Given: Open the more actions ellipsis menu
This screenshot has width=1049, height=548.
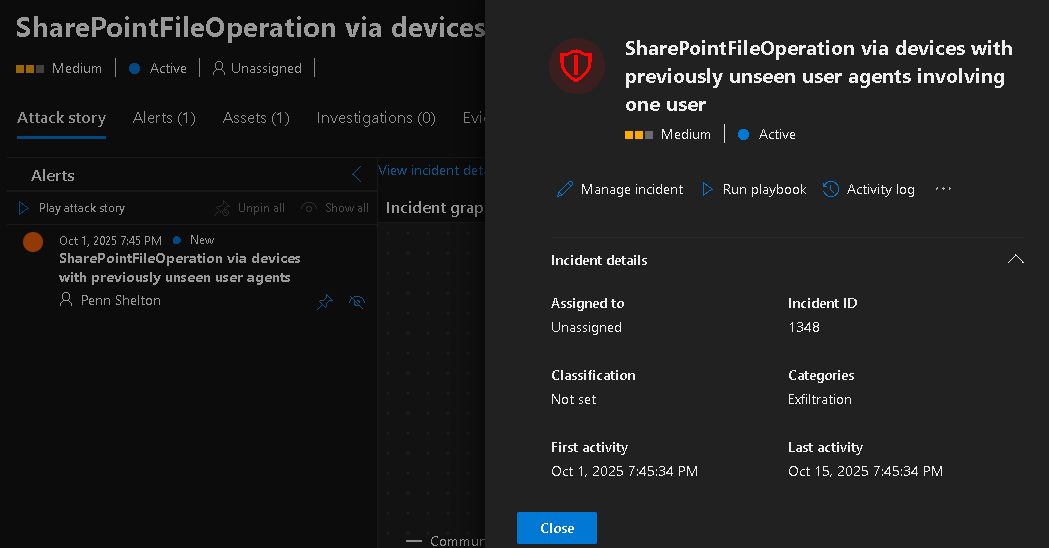Looking at the screenshot, I should [x=943, y=189].
